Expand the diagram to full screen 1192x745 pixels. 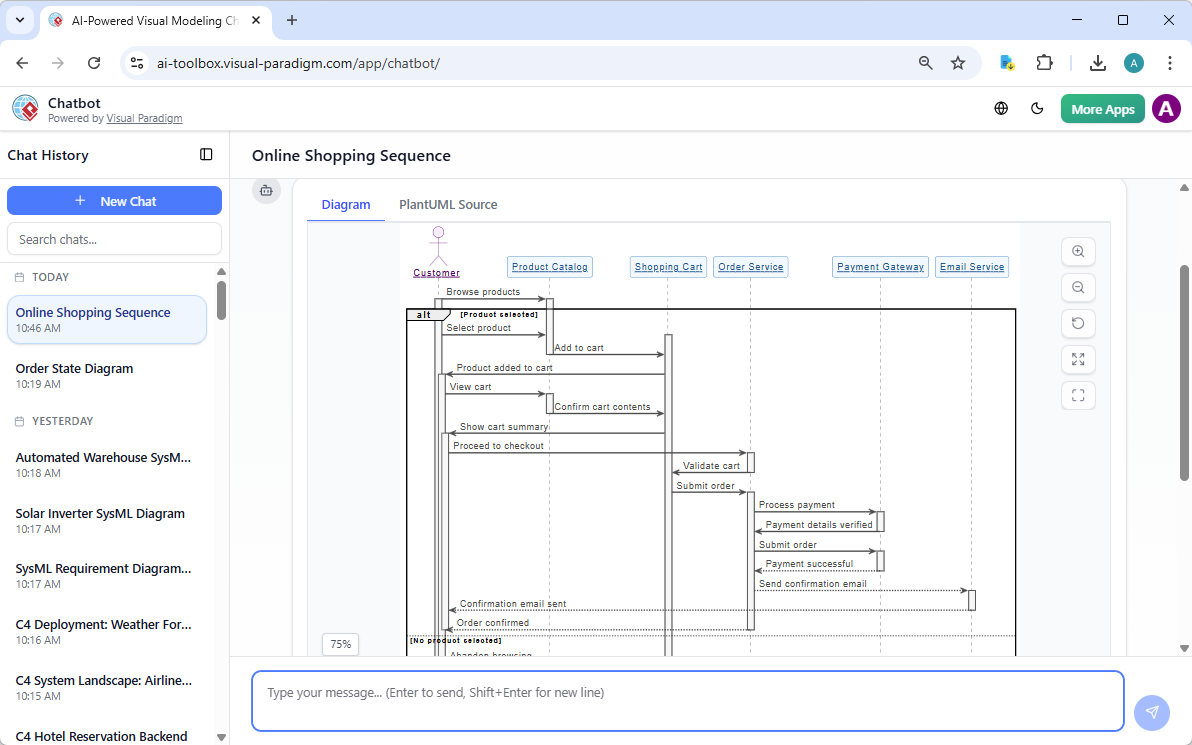click(x=1078, y=359)
